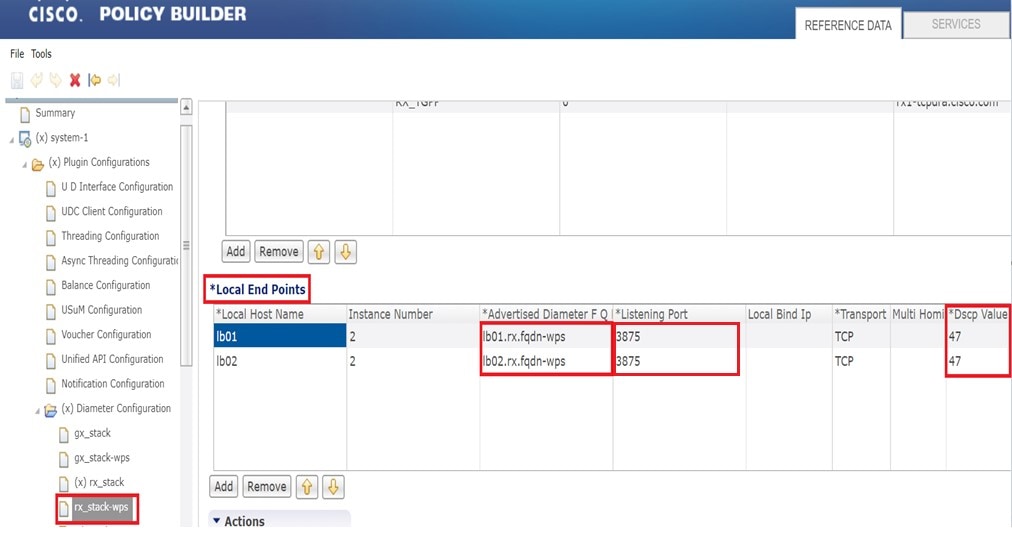Click the forward navigation arrow icon

coord(114,80)
